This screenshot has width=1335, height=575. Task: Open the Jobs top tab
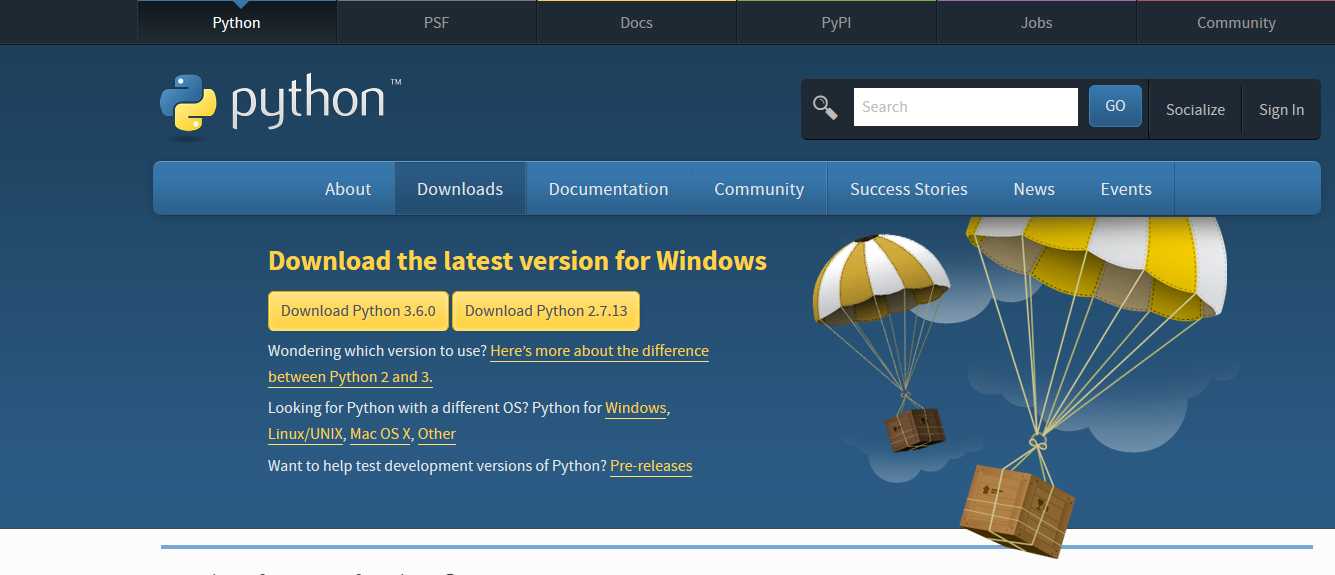coord(1036,23)
